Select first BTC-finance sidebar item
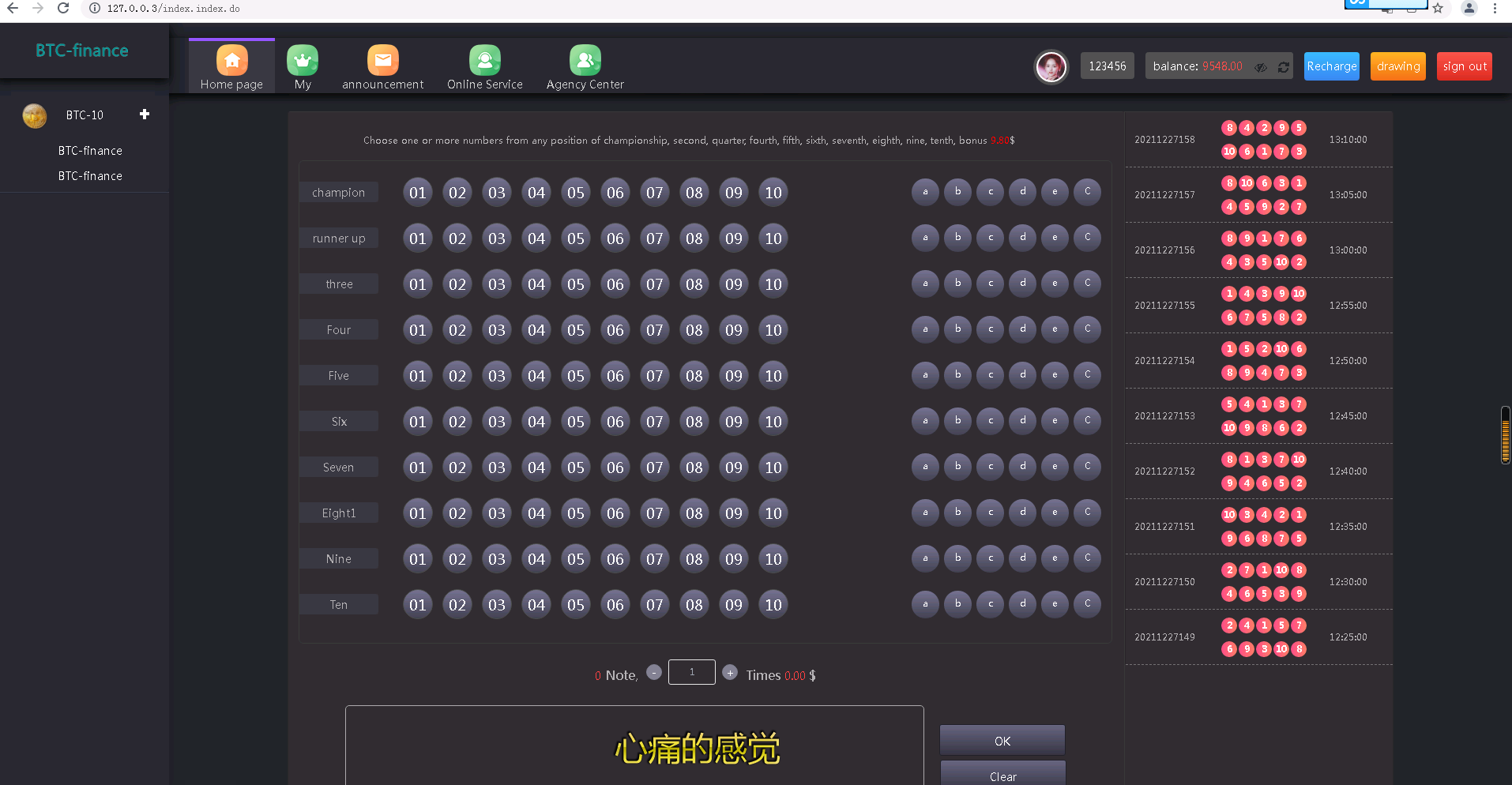This screenshot has width=1512, height=785. coord(90,151)
